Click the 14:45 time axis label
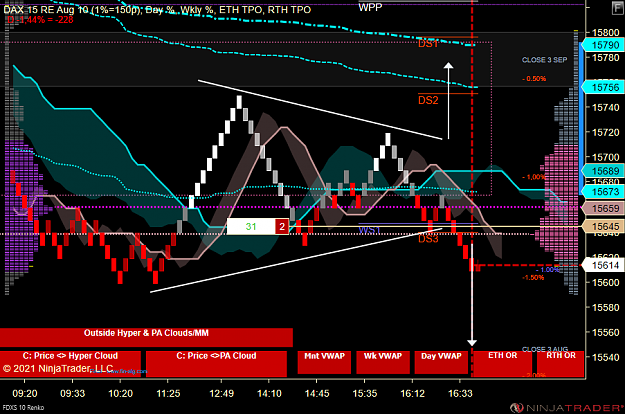Viewport: 625px width, 414px height. pos(317,394)
